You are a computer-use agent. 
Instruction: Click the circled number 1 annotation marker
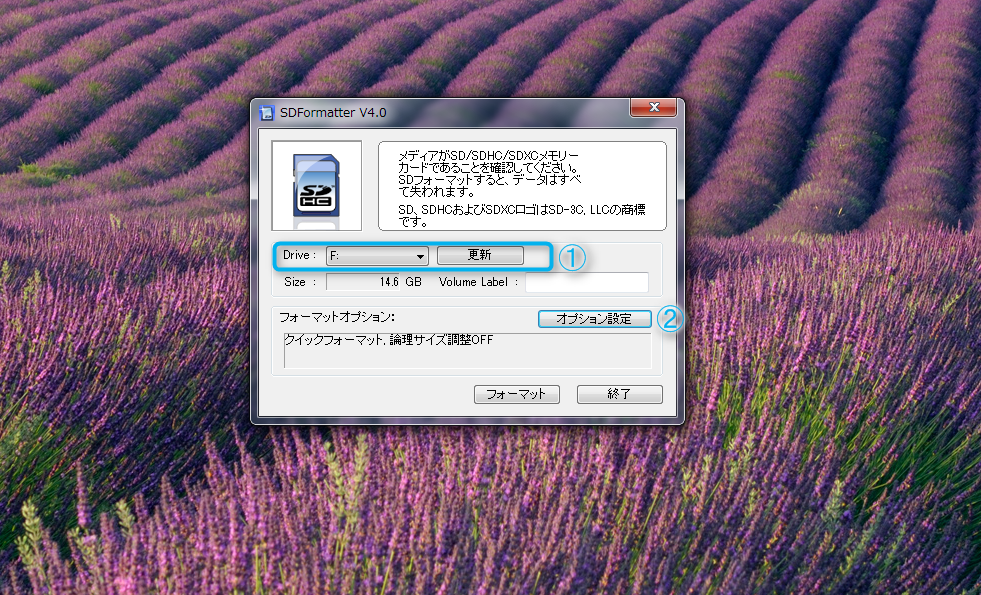click(571, 257)
